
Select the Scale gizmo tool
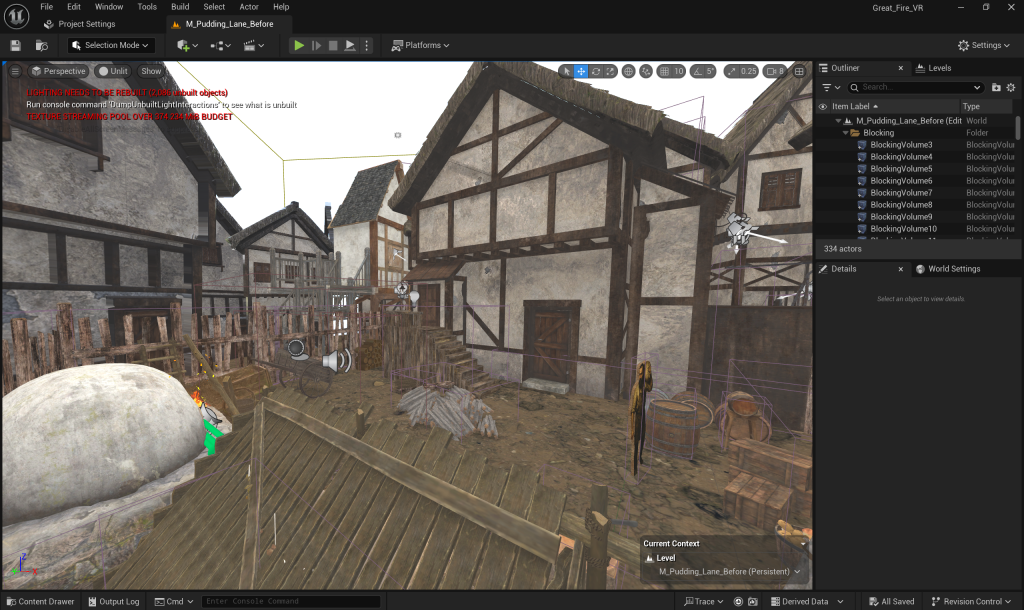(x=610, y=71)
